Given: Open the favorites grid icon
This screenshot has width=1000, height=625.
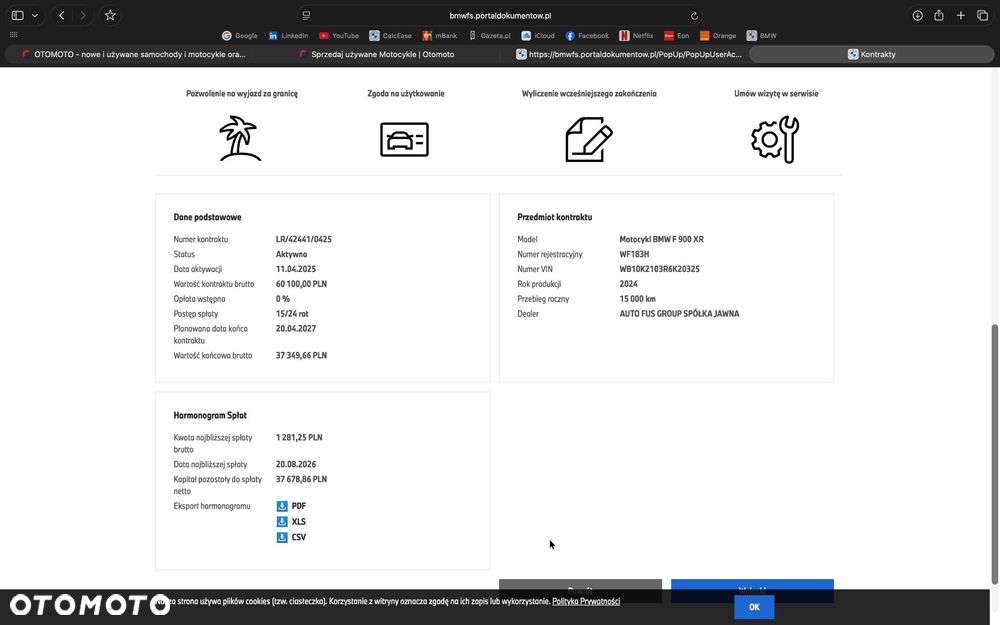Looking at the screenshot, I should tap(13, 35).
